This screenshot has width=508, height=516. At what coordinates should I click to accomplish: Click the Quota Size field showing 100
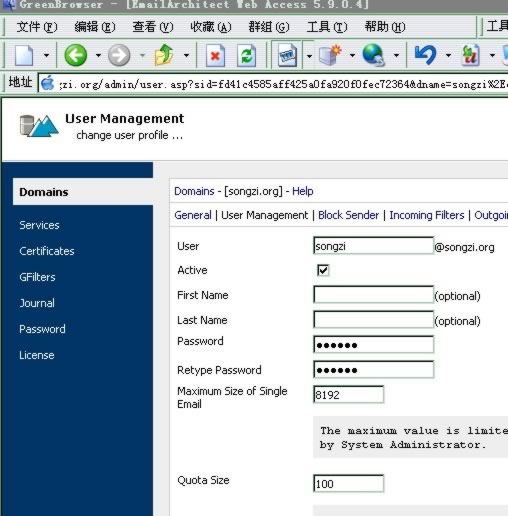[348, 483]
